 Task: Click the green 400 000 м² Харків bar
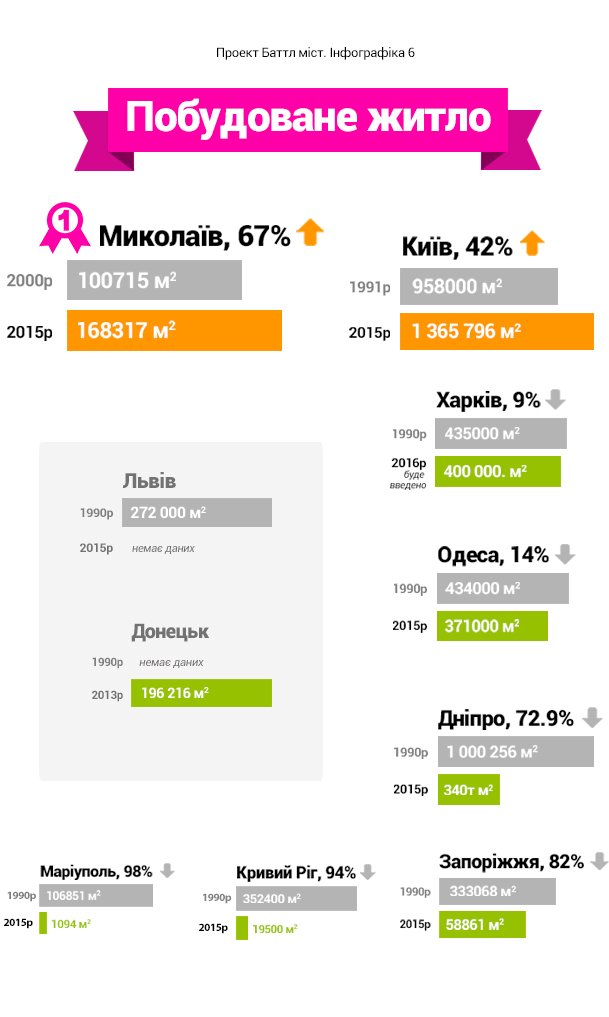(497, 472)
